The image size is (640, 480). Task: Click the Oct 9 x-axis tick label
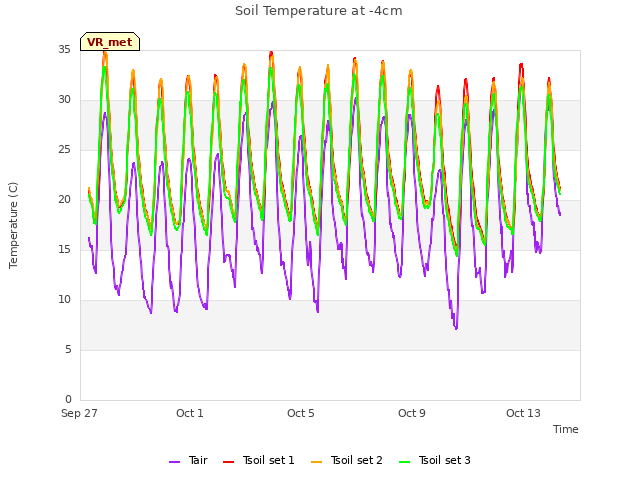point(412,413)
